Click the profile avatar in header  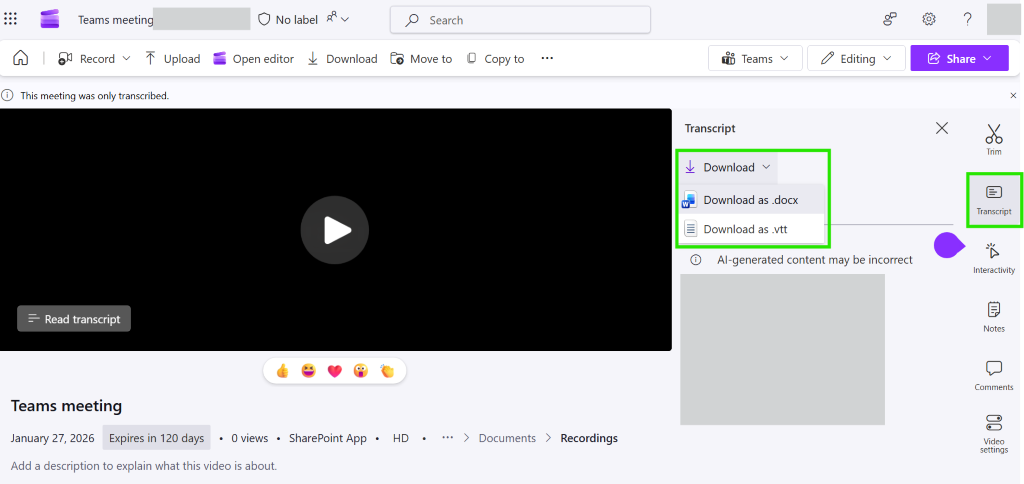(1003, 19)
